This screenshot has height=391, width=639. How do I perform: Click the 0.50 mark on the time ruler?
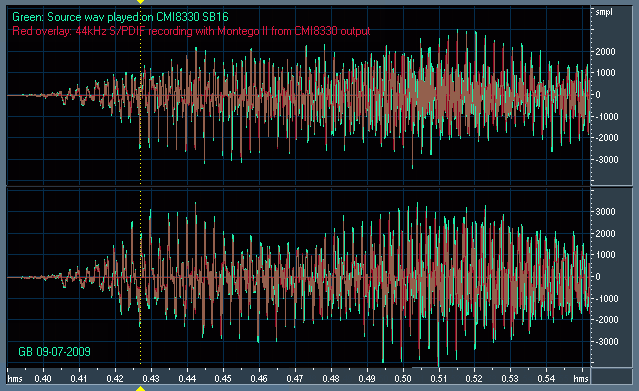403,379
